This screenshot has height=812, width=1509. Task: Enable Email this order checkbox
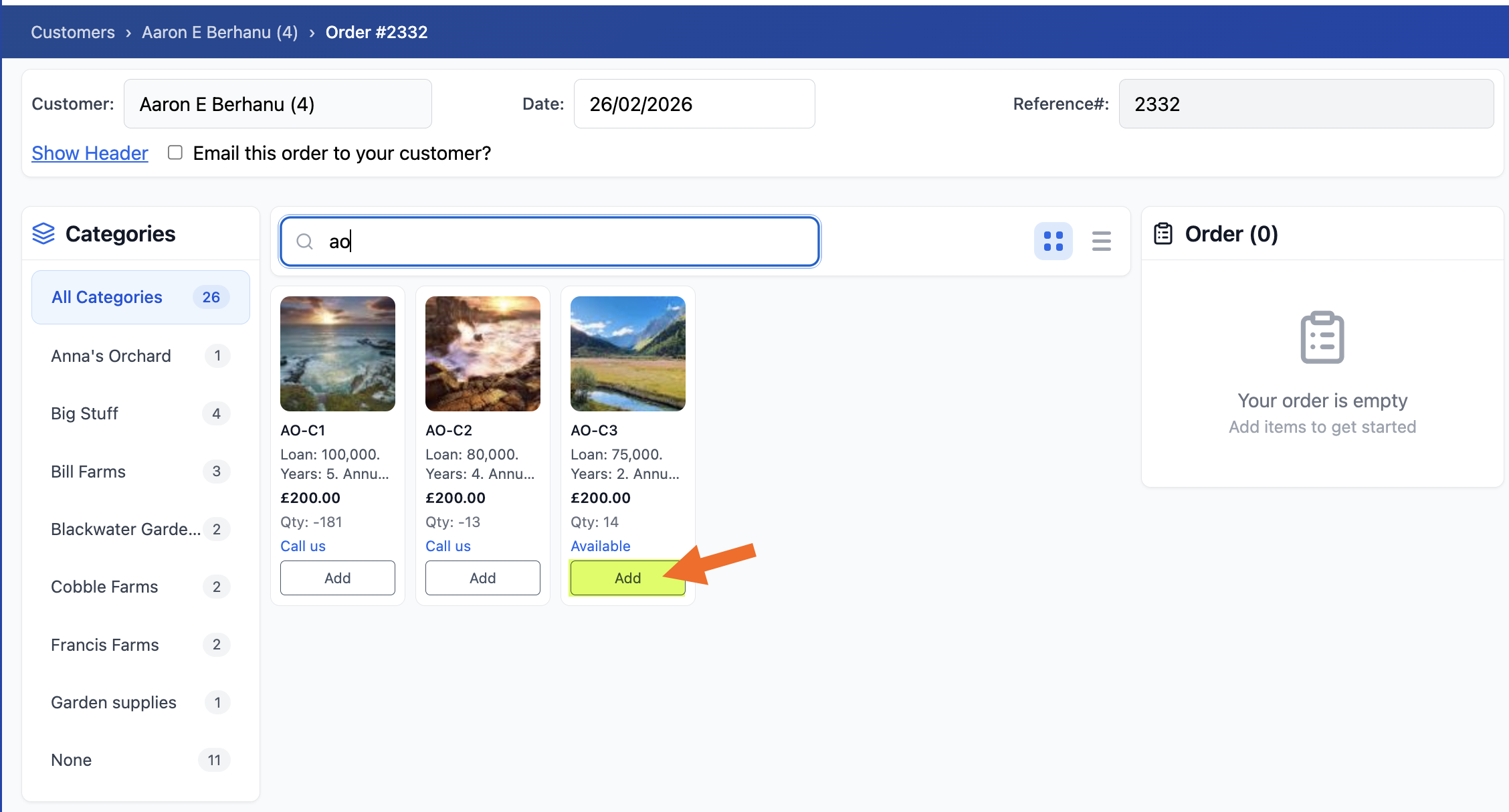click(175, 153)
